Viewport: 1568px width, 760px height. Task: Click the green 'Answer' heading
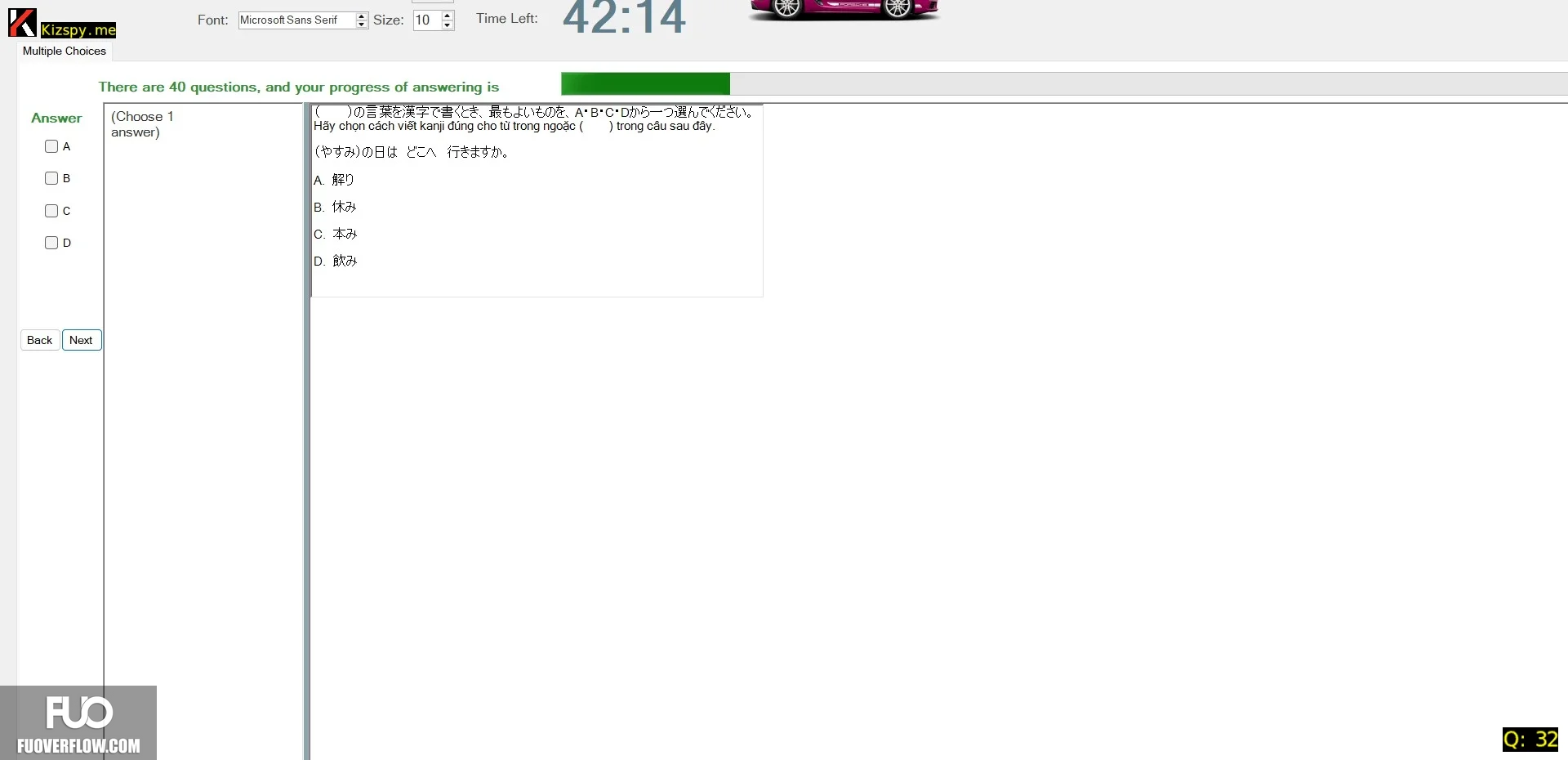[x=56, y=118]
